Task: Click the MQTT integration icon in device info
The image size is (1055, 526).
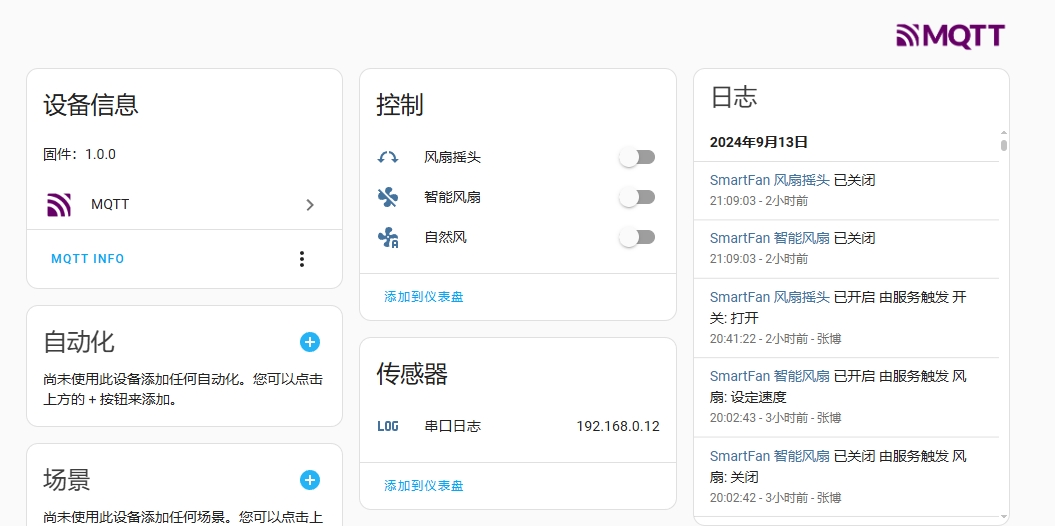Action: click(x=59, y=204)
